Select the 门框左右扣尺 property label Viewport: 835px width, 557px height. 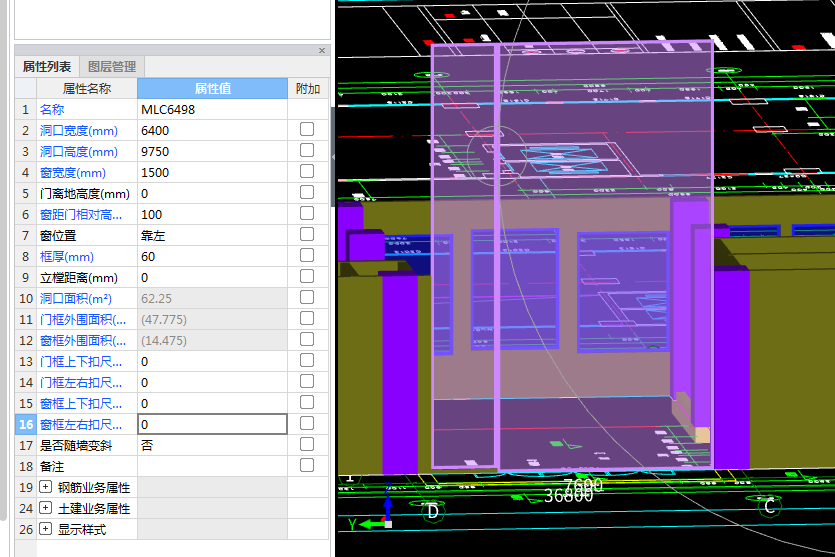(81, 383)
